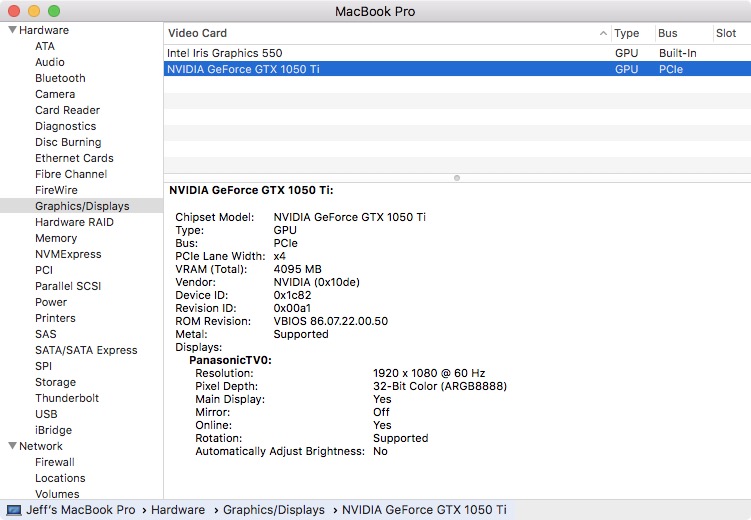Open the NVMExpress category
This screenshot has width=751, height=520.
coord(68,254)
